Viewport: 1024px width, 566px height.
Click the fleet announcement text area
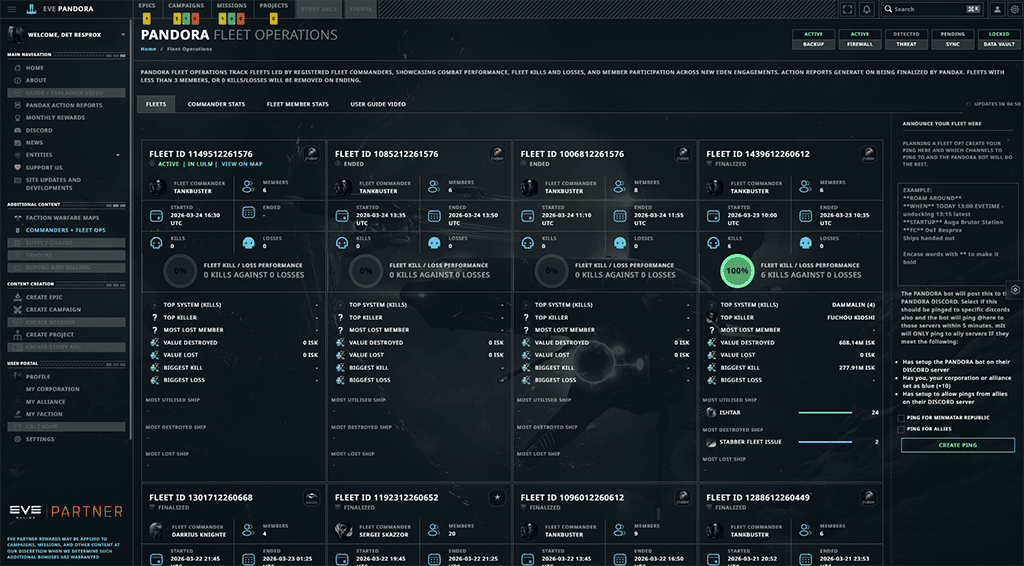pyautogui.click(x=955, y=233)
